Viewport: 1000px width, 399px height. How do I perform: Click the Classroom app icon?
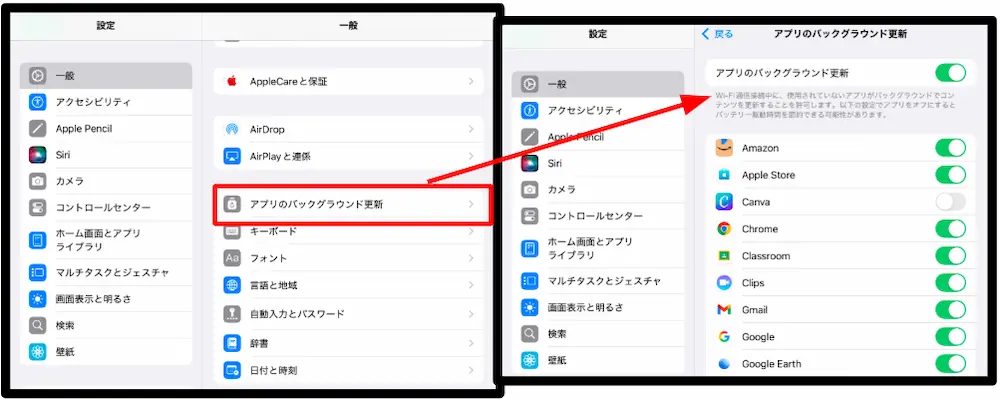[x=724, y=256]
